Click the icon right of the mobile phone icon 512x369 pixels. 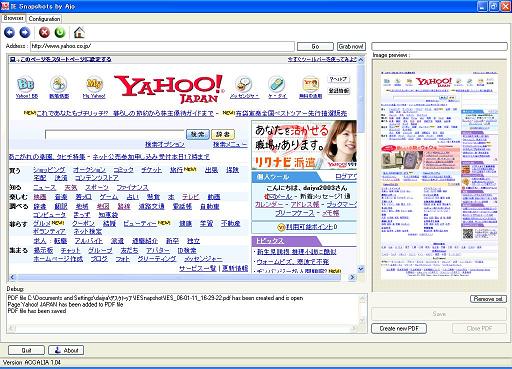[310, 84]
